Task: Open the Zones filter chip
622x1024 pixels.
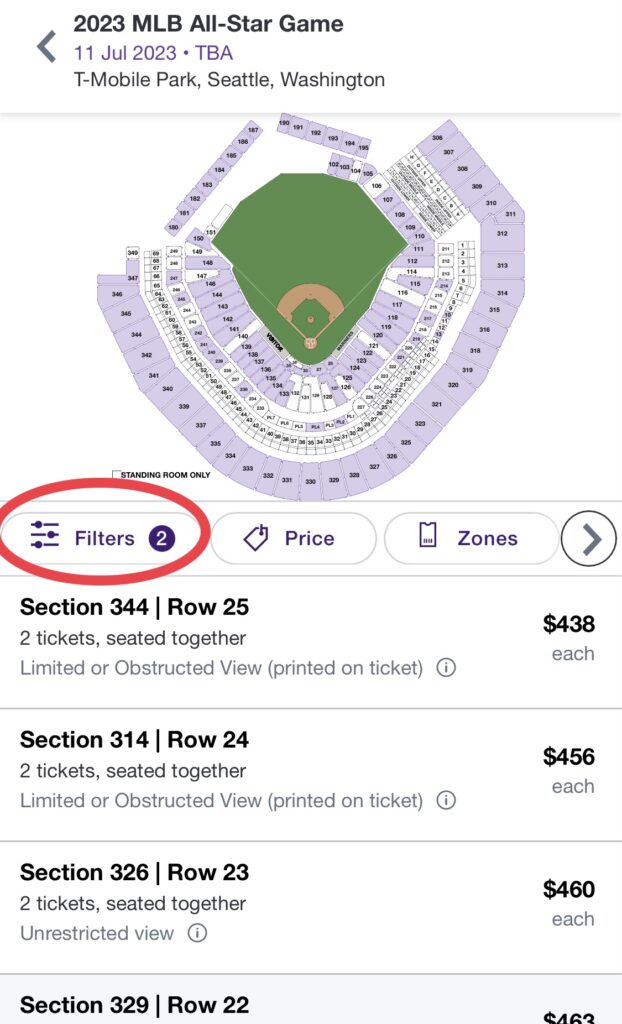Action: 471,538
